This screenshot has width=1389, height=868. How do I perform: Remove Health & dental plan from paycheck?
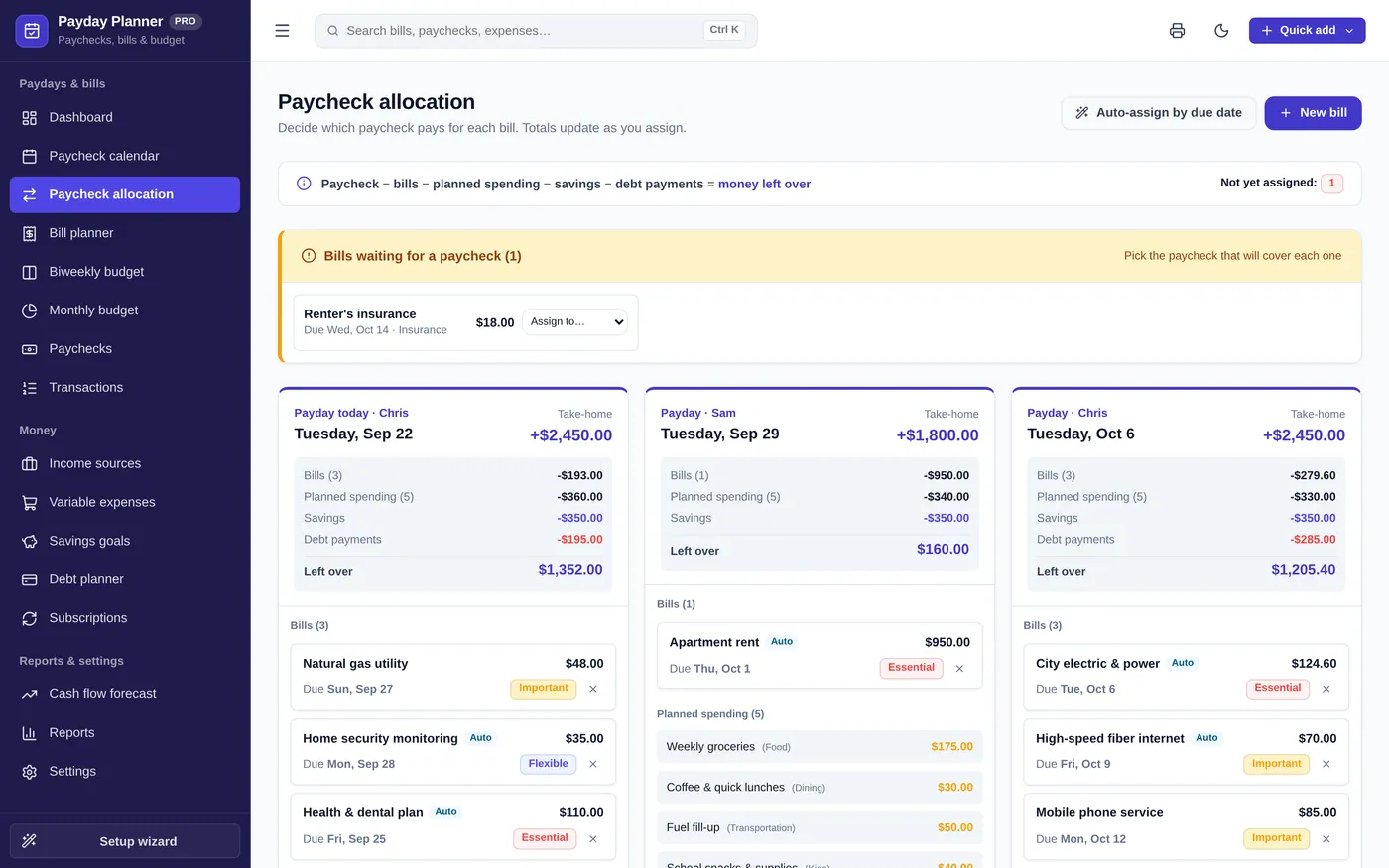[593, 839]
